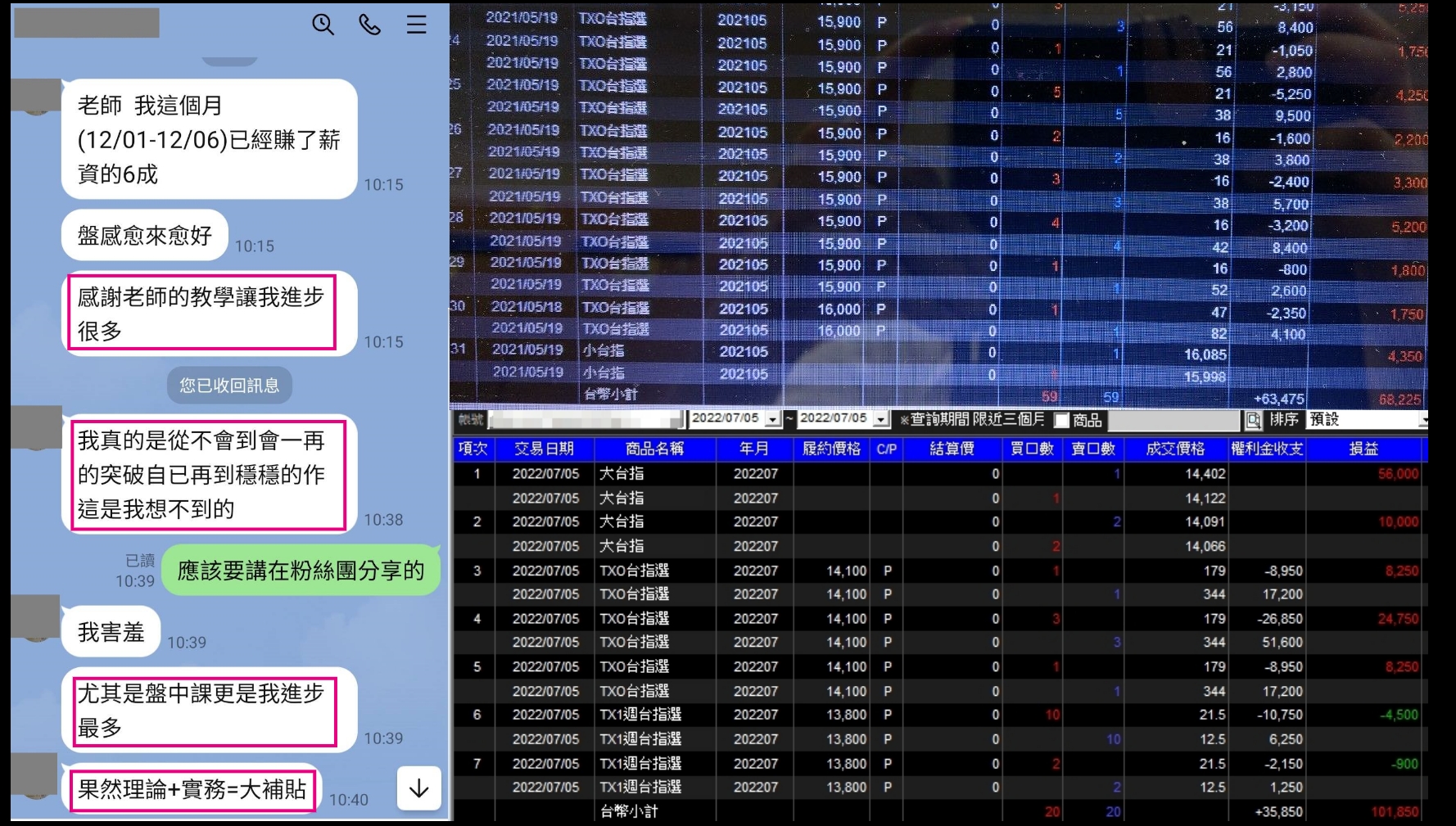Open the end date dropdown
The height and width of the screenshot is (826, 1456).
click(x=880, y=419)
